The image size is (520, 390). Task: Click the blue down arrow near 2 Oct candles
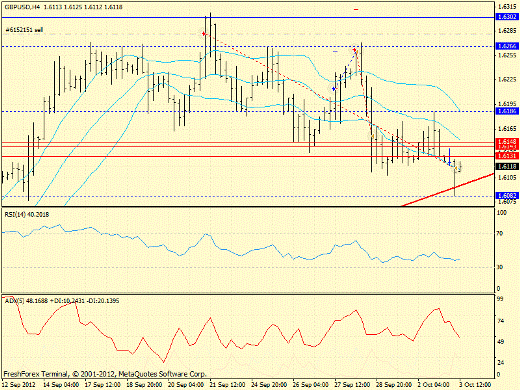pyautogui.click(x=449, y=157)
